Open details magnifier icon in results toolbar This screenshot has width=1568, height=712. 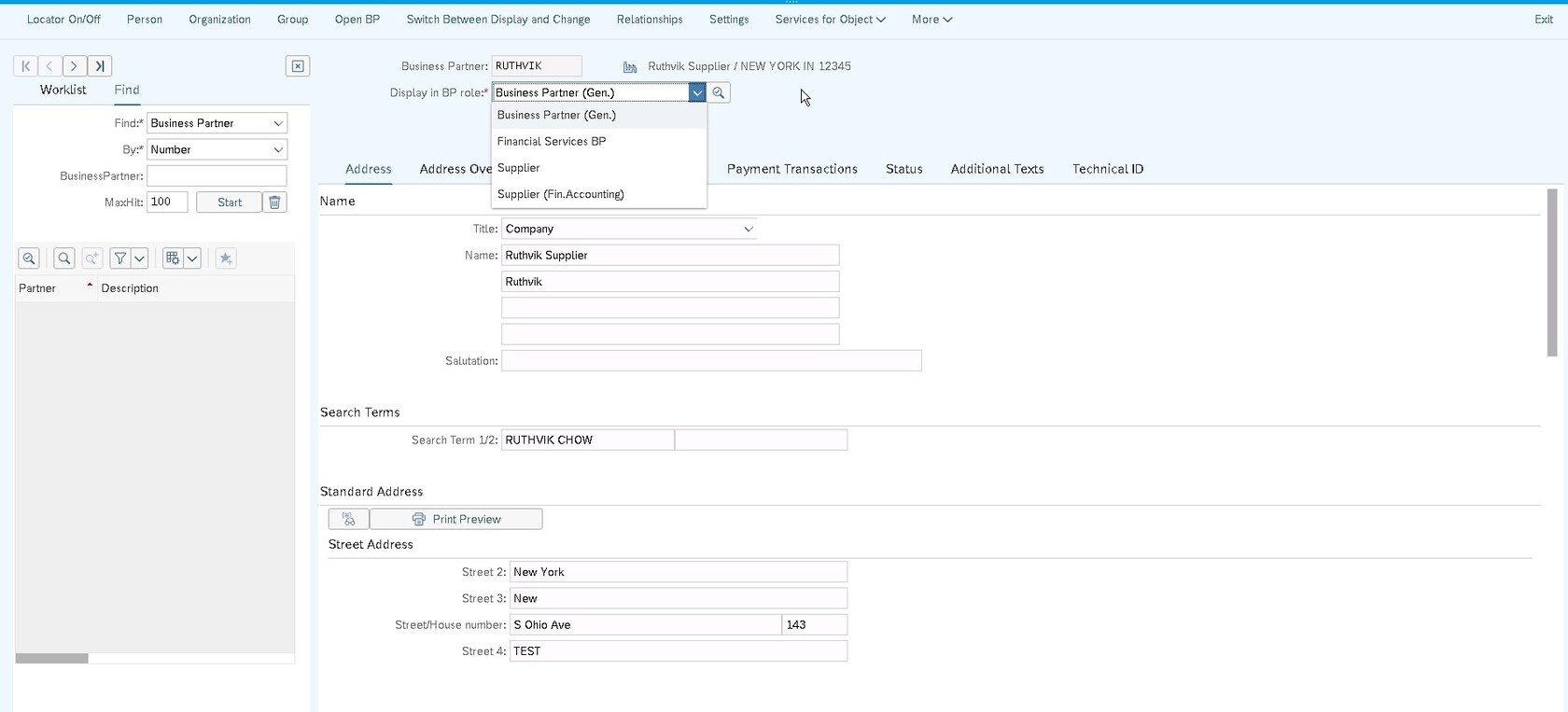(x=29, y=258)
